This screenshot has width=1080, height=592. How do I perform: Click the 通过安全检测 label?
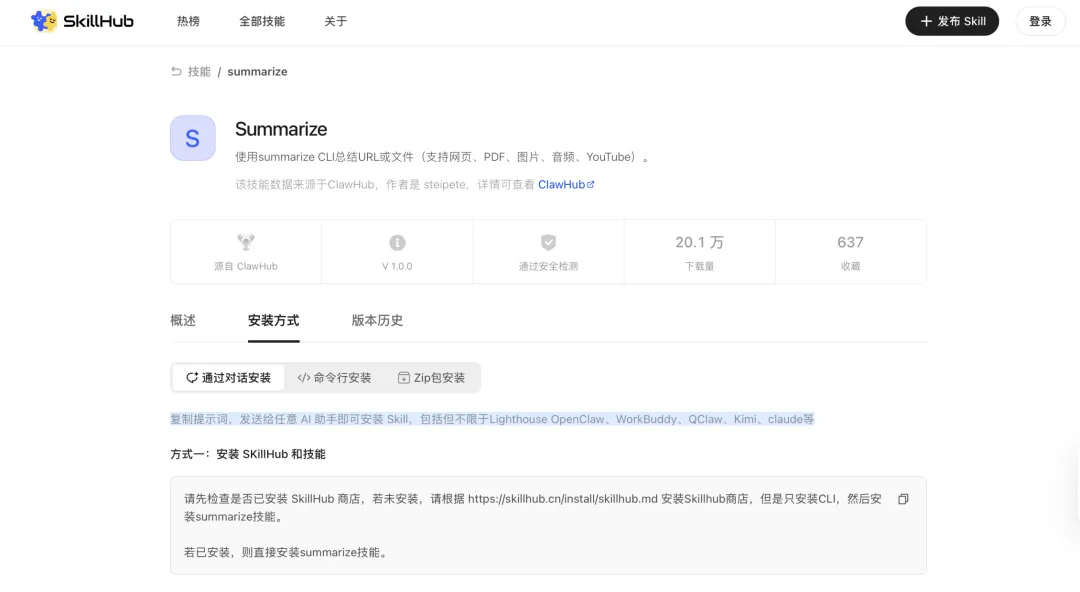pyautogui.click(x=548, y=267)
